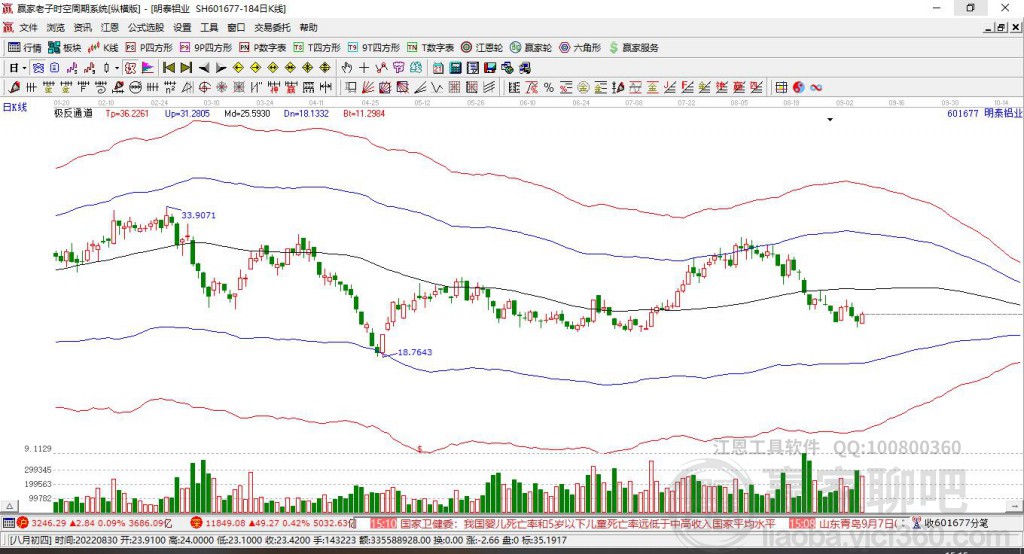Image resolution: width=1024 pixels, height=554 pixels.
Task: Click the small black triangle marker above chart
Action: click(830, 120)
